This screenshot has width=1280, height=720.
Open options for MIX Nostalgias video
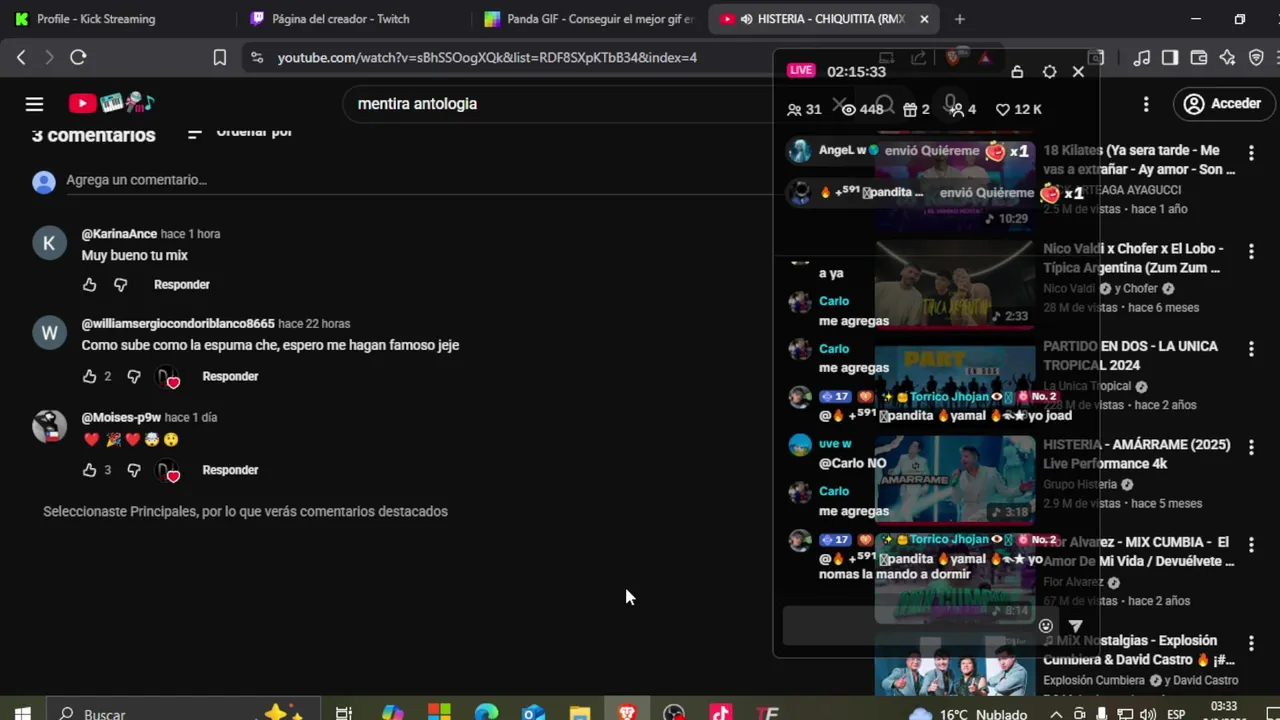point(1251,643)
